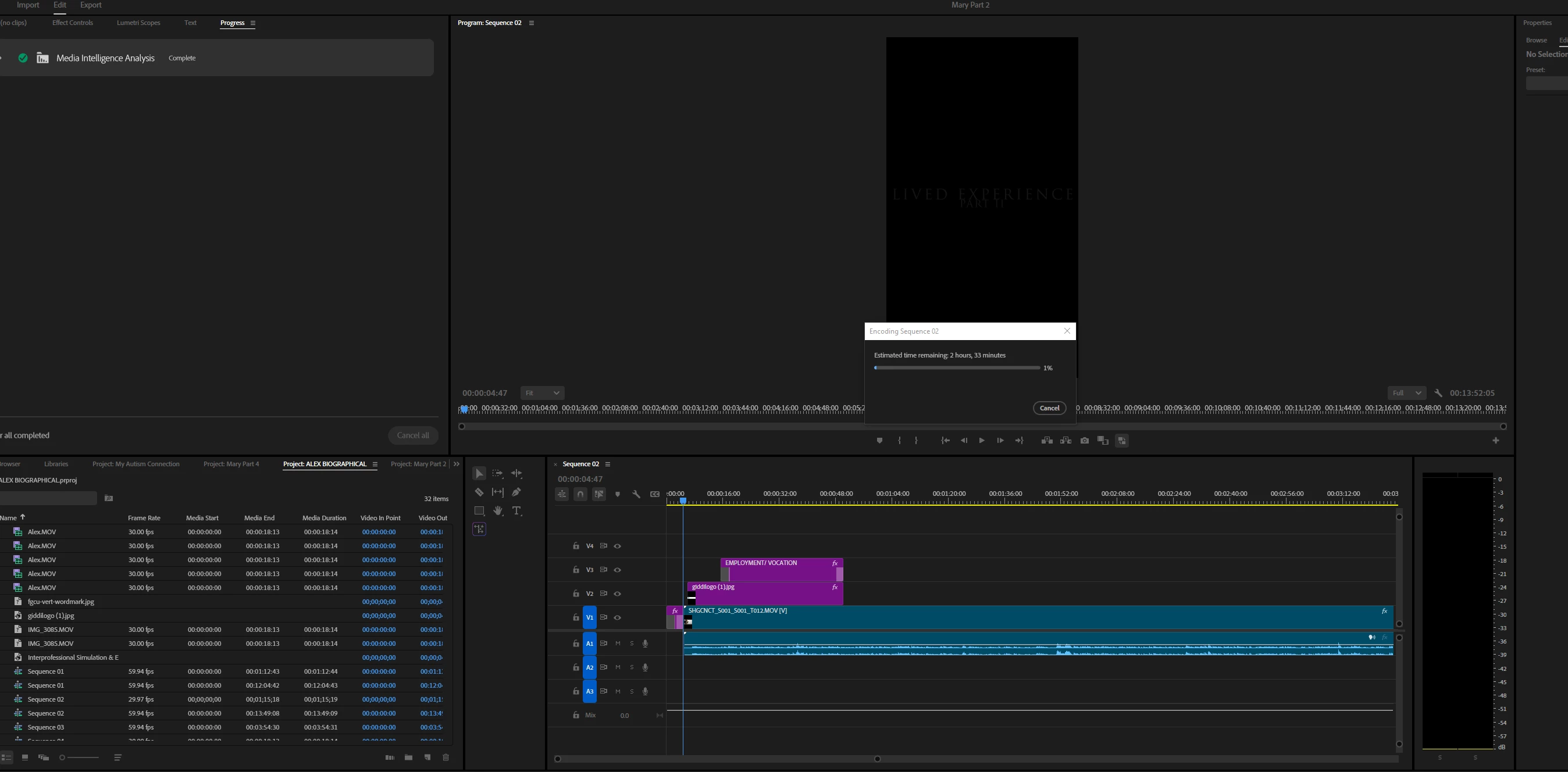
Task: Open Project: Mary Part 4 tab
Action: point(231,464)
